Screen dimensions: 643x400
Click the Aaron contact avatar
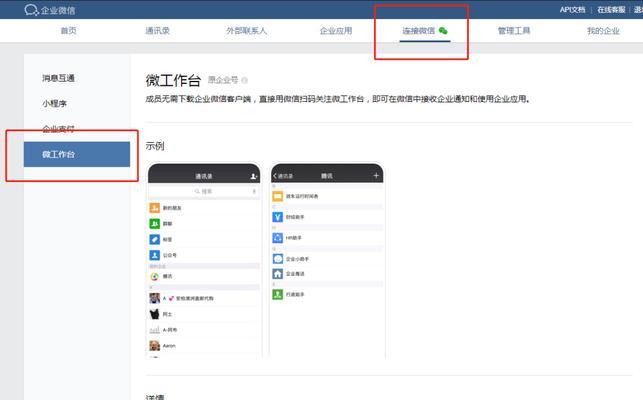coord(155,346)
